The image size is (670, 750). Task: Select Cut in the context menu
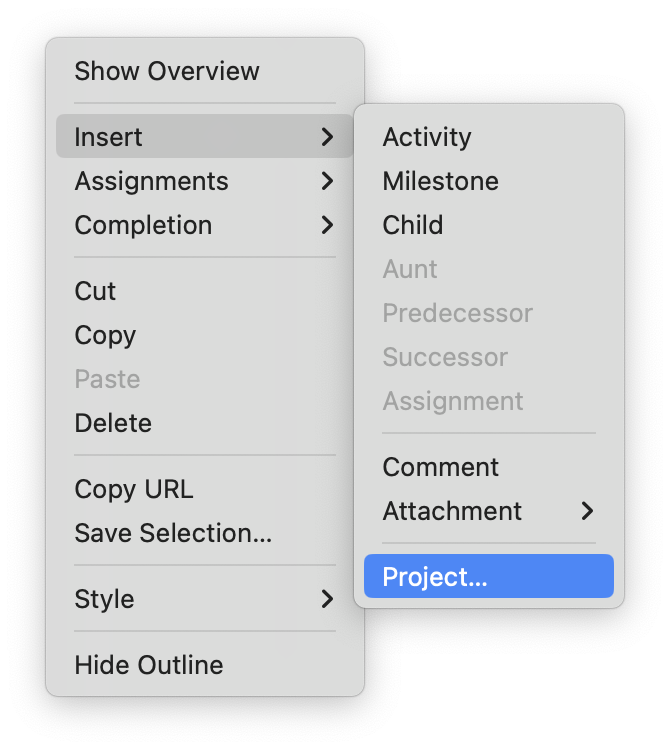click(95, 291)
